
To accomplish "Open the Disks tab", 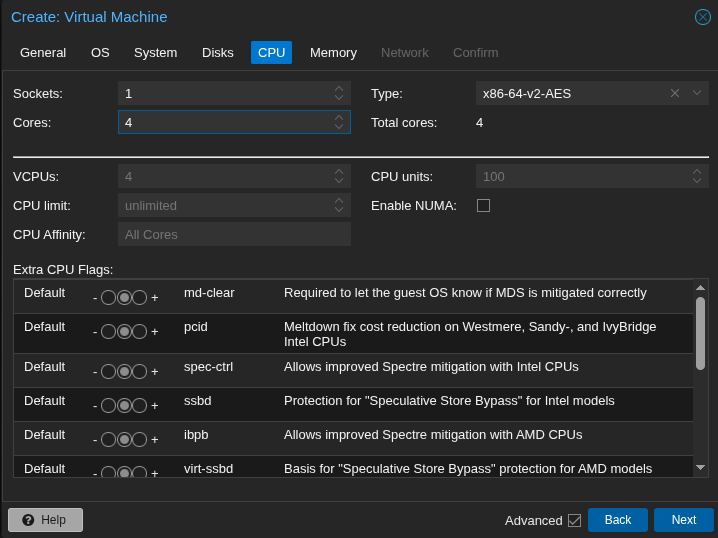I will (x=217, y=52).
